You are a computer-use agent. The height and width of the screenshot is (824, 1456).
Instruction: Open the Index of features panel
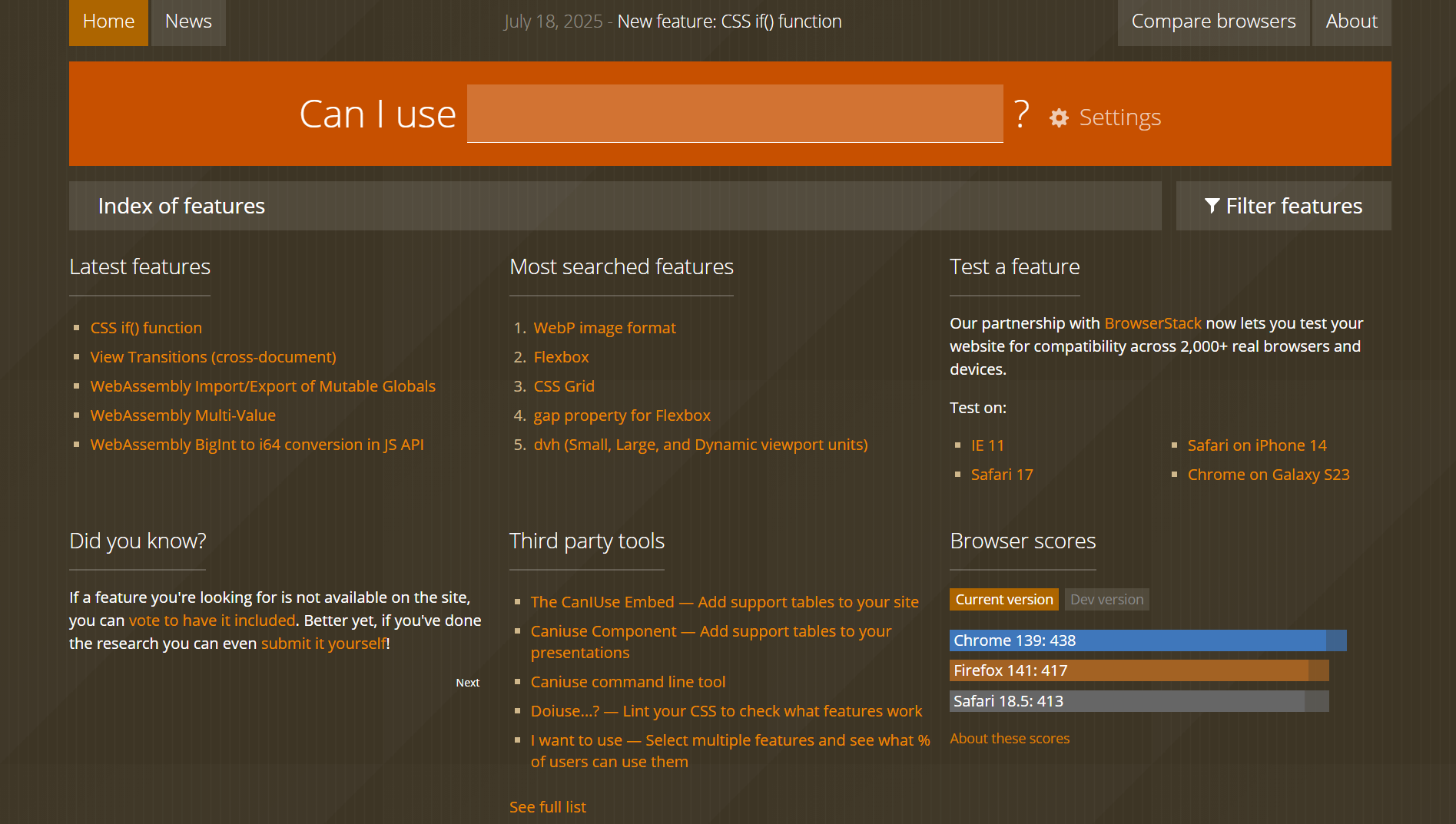615,206
